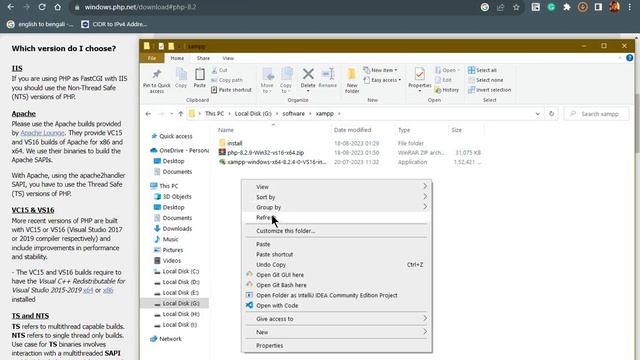Choose Paste in context menu
This screenshot has width=640, height=360.
(x=337, y=244)
